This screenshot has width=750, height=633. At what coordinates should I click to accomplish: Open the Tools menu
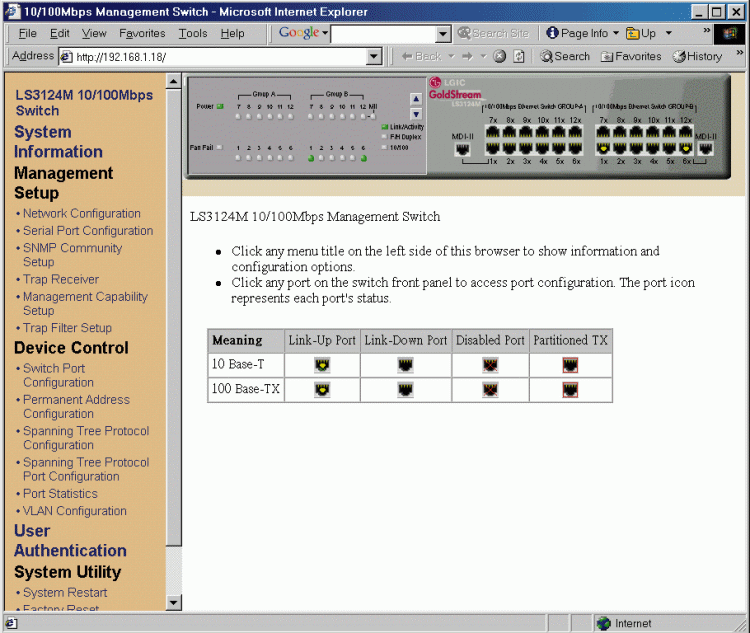click(x=193, y=33)
